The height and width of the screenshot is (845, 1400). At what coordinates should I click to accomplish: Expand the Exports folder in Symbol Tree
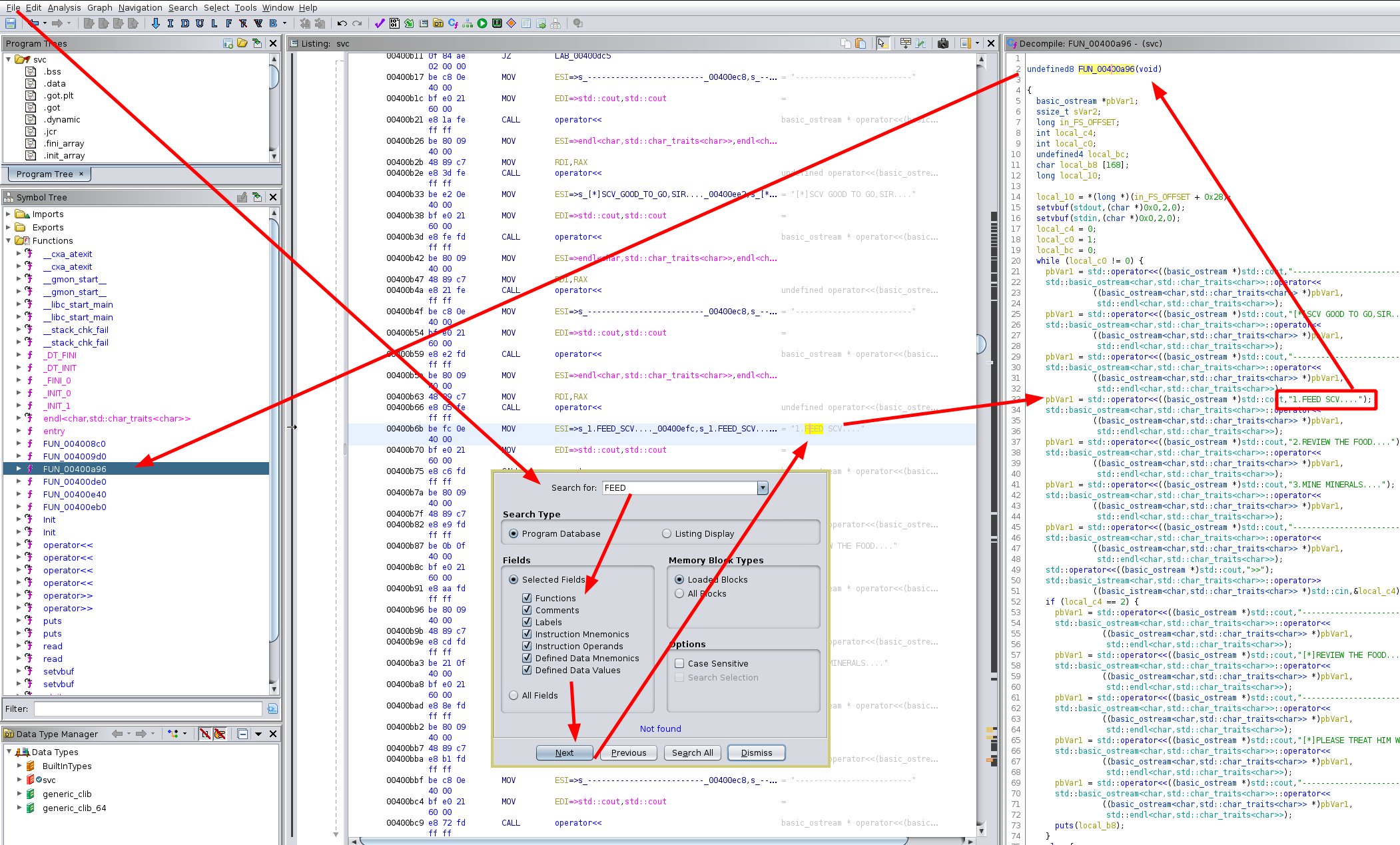pyautogui.click(x=8, y=228)
